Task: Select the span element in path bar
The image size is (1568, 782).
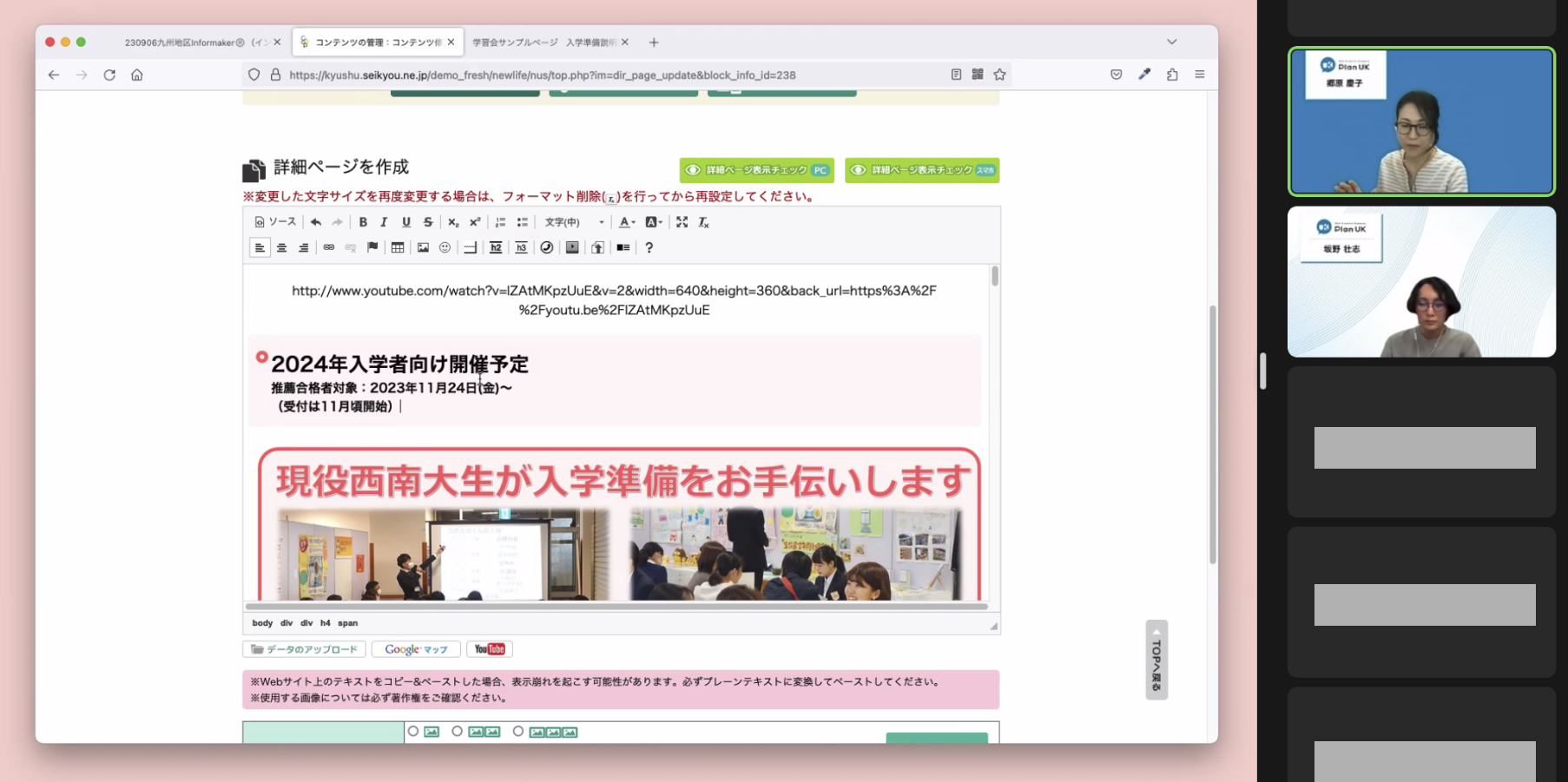Action: 347,623
